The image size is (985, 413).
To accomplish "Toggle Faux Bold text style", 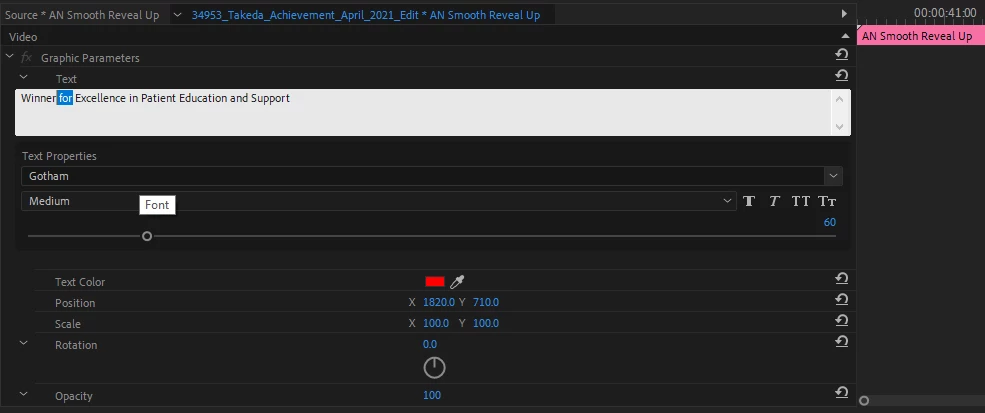I will (749, 201).
